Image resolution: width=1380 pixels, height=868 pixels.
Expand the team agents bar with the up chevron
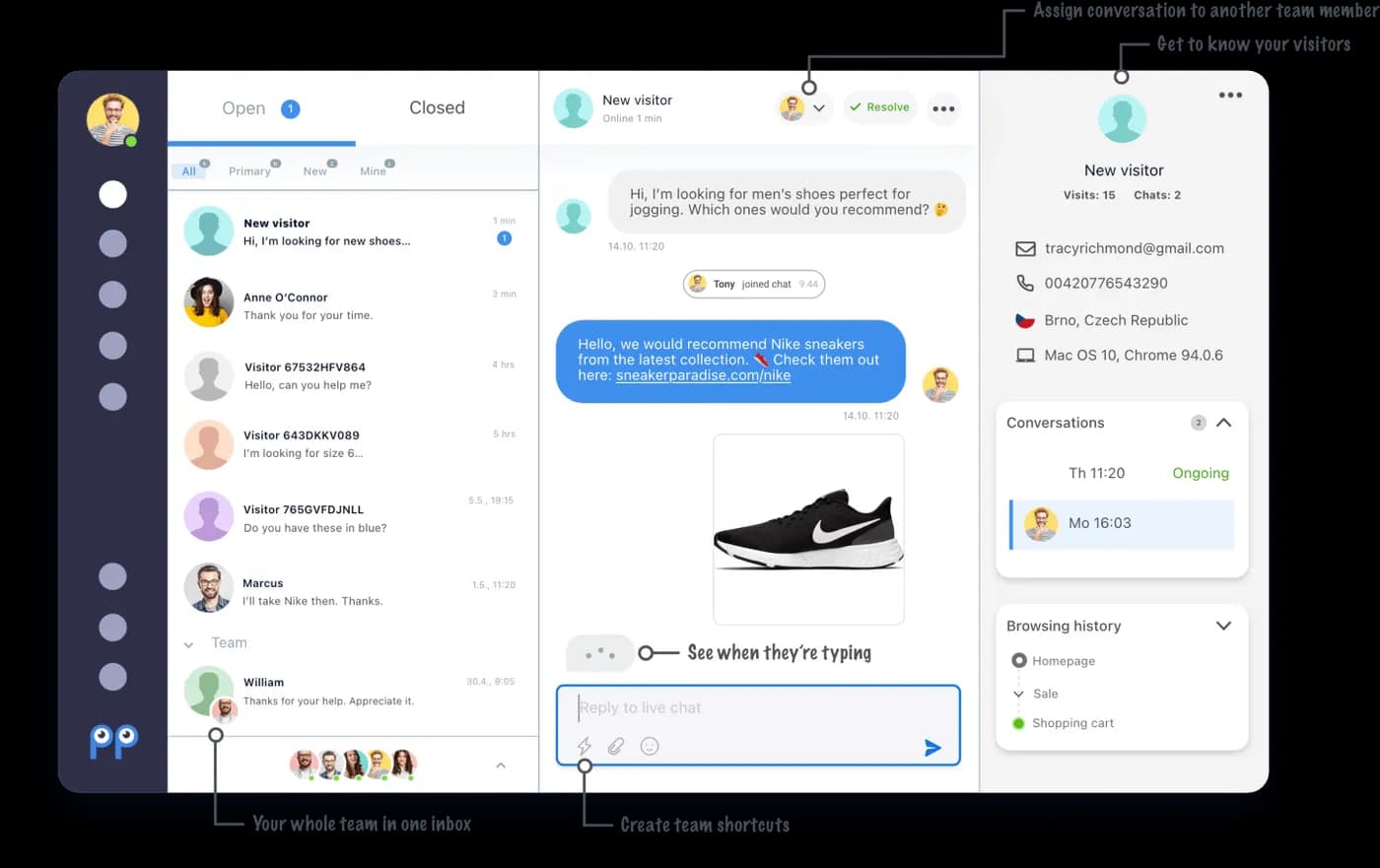tap(501, 766)
